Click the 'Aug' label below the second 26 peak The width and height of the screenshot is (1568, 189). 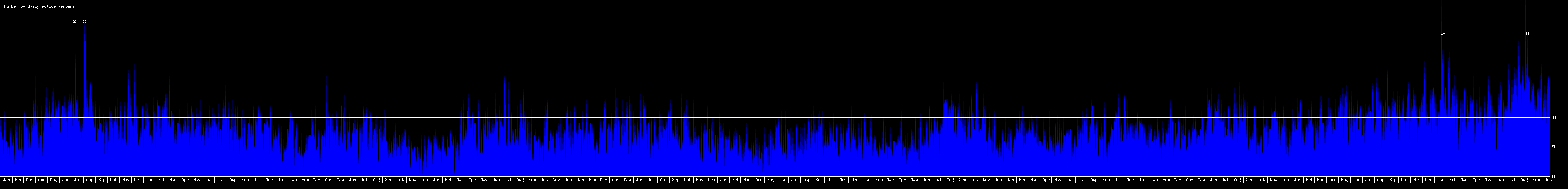[90, 180]
